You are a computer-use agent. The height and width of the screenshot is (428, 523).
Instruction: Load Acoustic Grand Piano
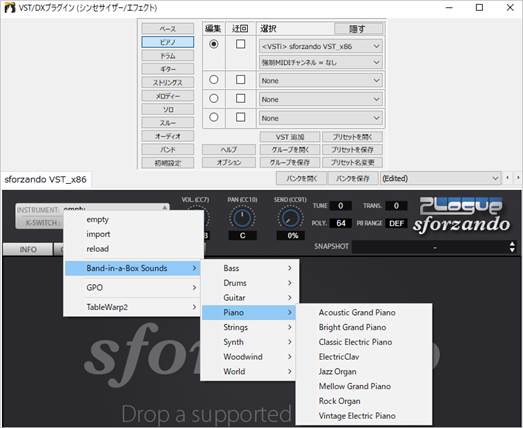point(364,313)
